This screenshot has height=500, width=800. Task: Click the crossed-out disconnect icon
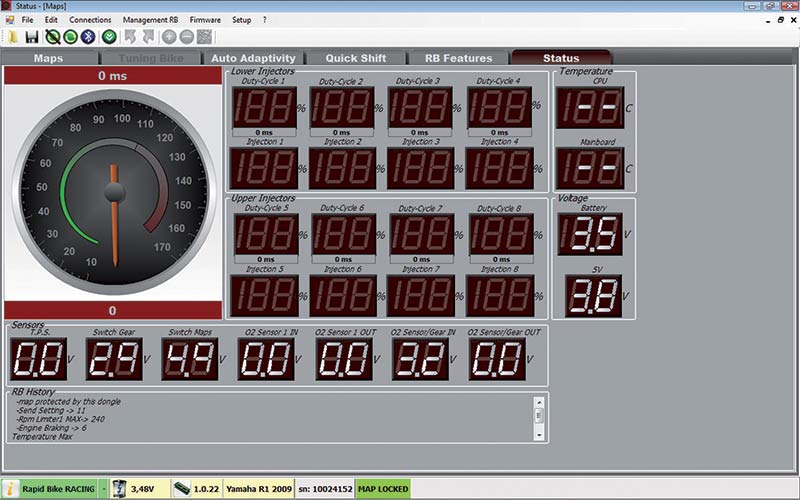(52, 37)
